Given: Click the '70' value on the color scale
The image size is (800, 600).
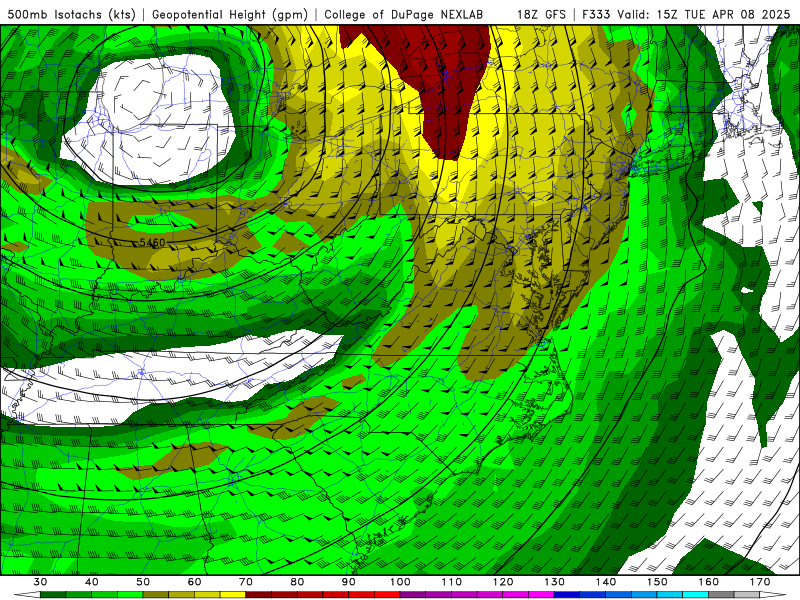Looking at the screenshot, I should 246,582.
